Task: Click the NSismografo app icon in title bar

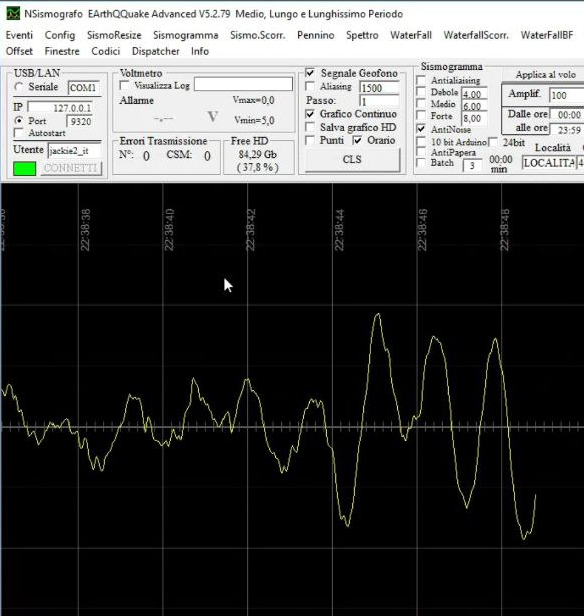Action: point(13,14)
